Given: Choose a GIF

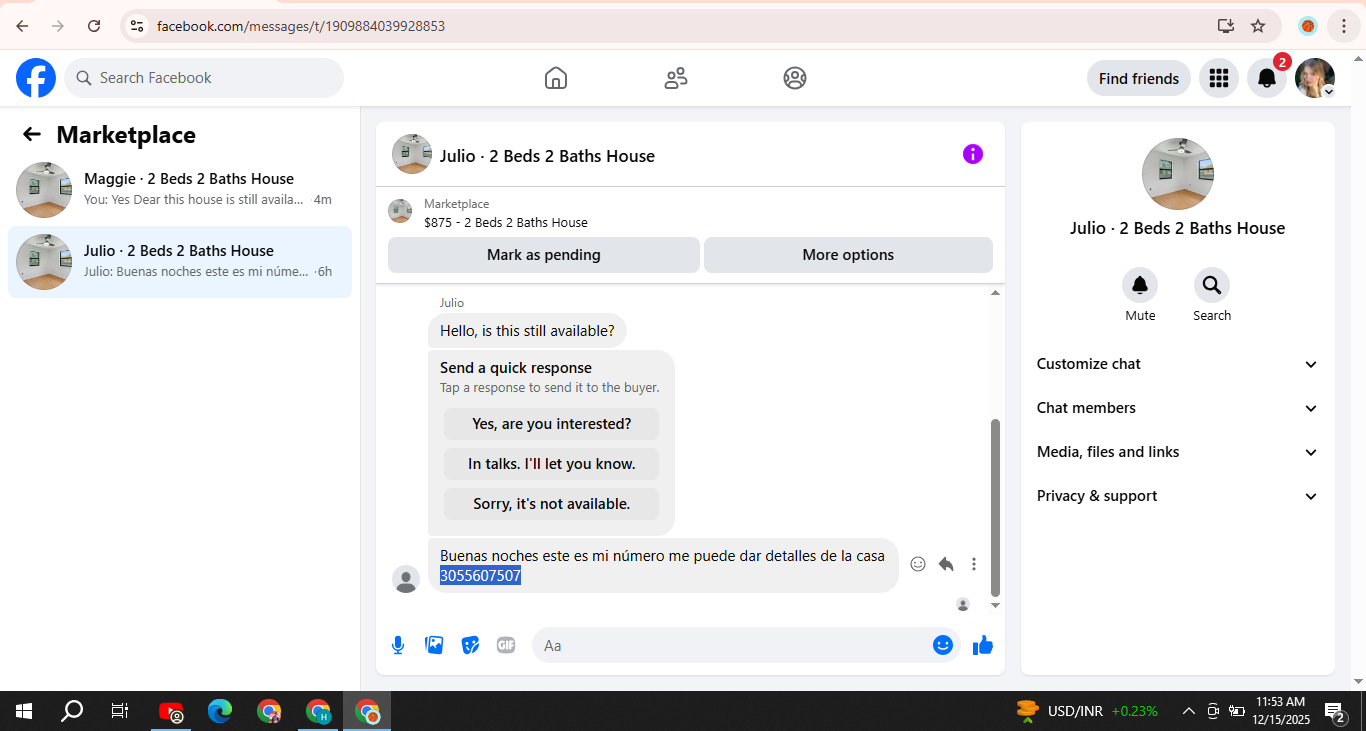Looking at the screenshot, I should pos(506,645).
